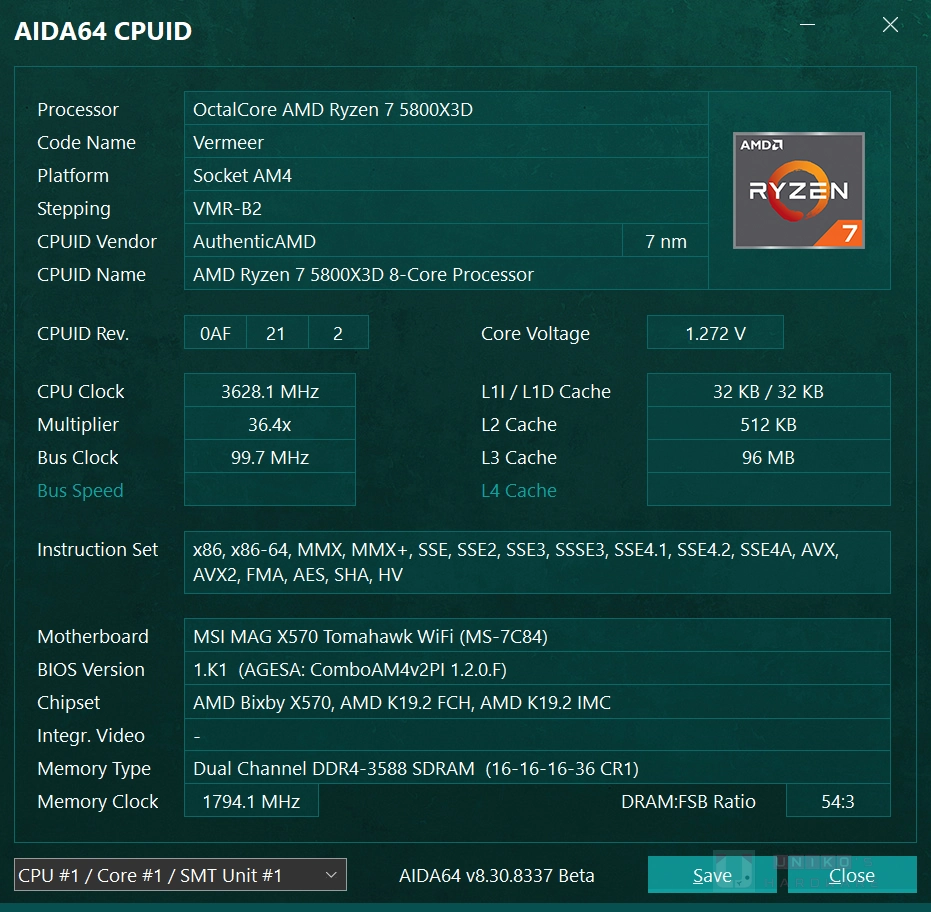Click the Platform value Socket AM4
The height and width of the screenshot is (912, 931).
coord(446,175)
